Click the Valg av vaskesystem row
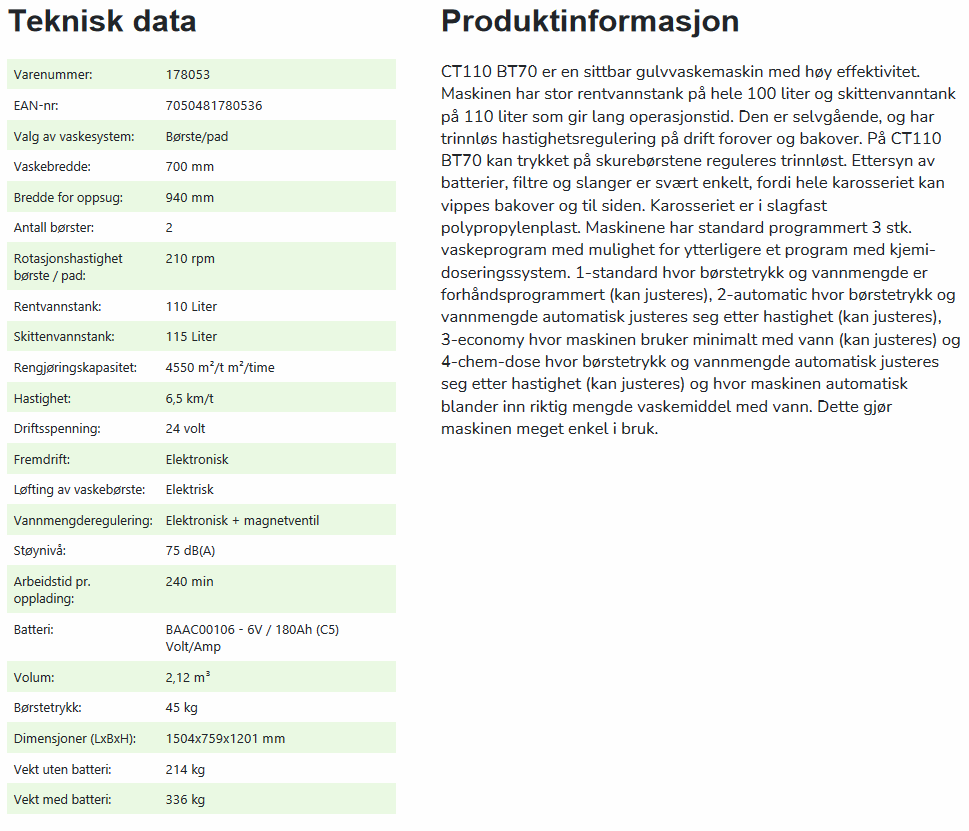969x831 pixels. 201,136
